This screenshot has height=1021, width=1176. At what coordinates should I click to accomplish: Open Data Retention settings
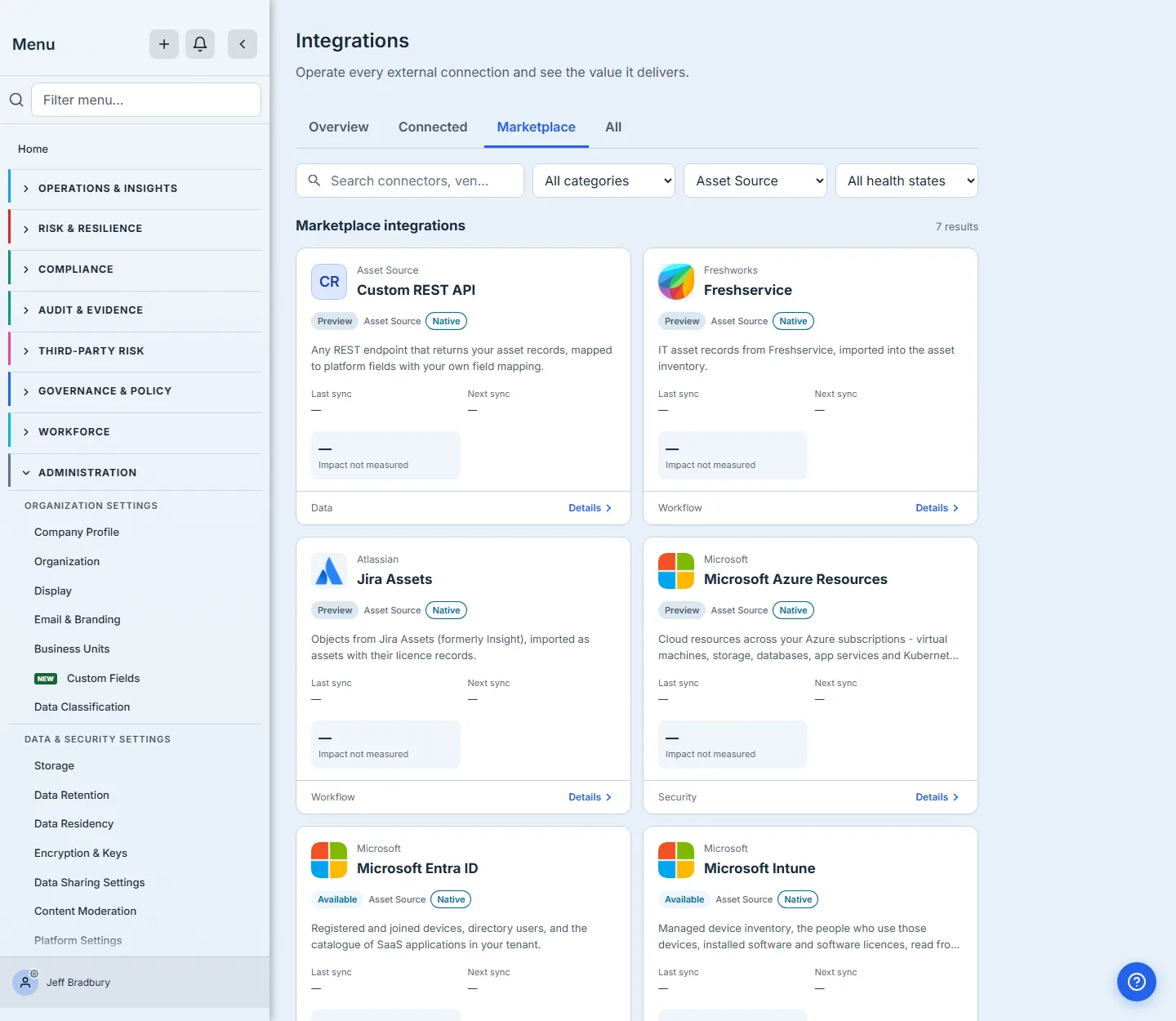click(x=72, y=795)
